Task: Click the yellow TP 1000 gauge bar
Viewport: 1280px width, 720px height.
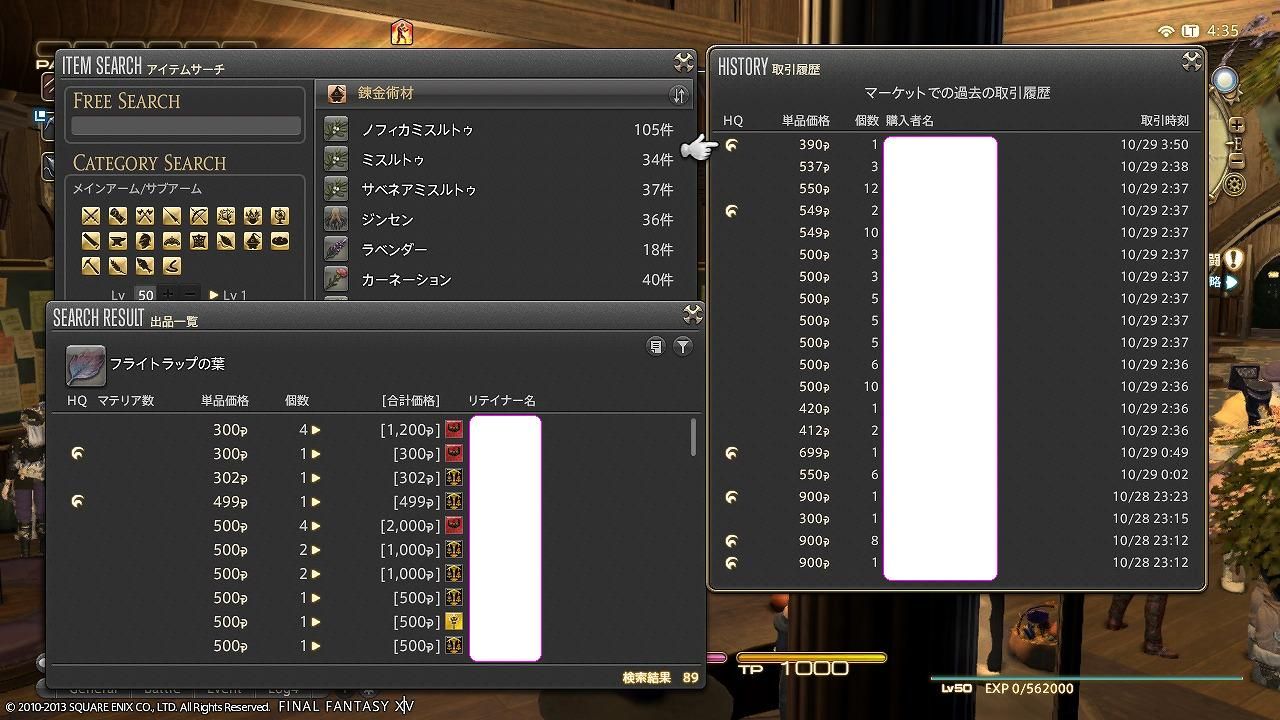Action: 811,657
